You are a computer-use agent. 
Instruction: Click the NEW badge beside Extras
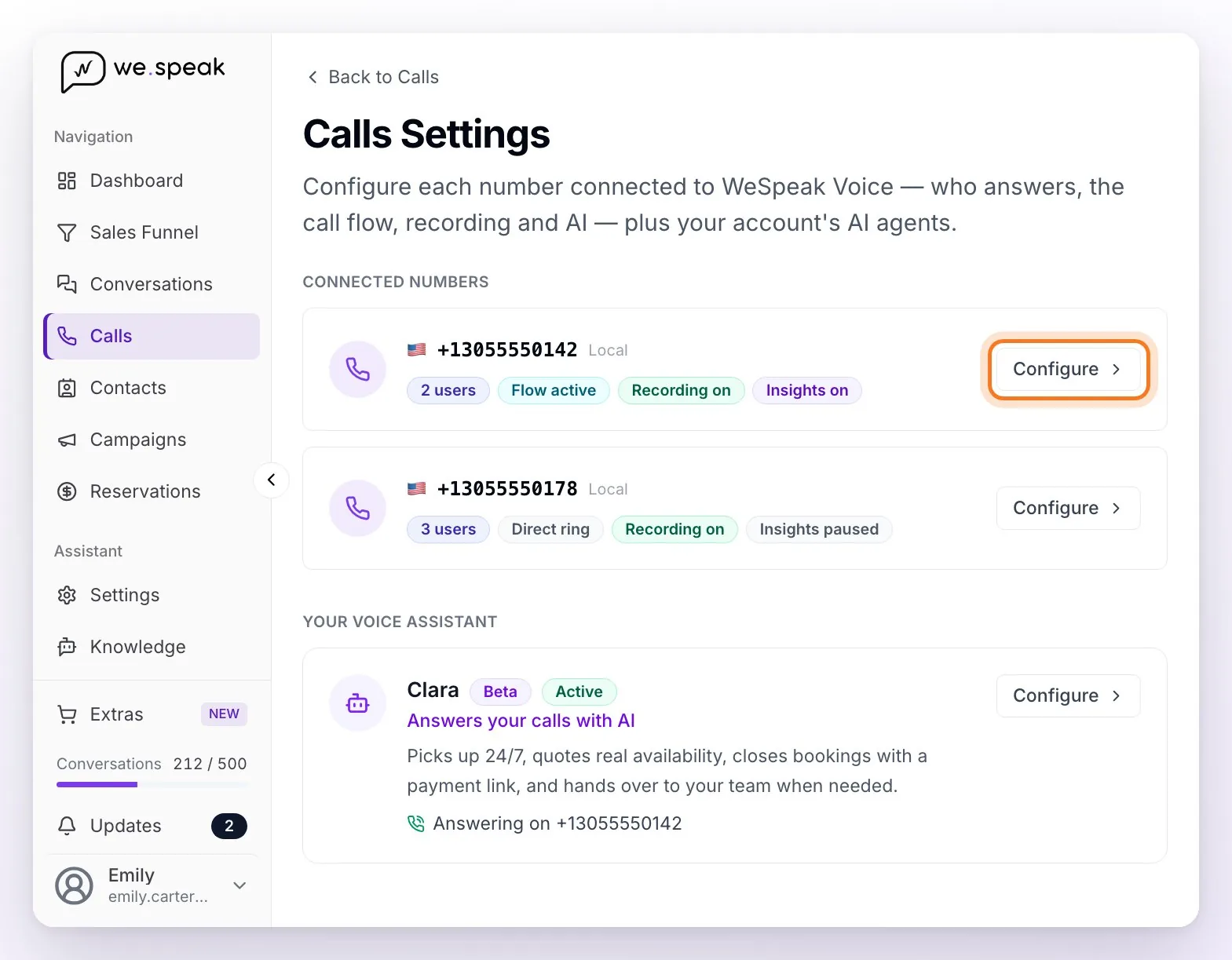pos(224,714)
